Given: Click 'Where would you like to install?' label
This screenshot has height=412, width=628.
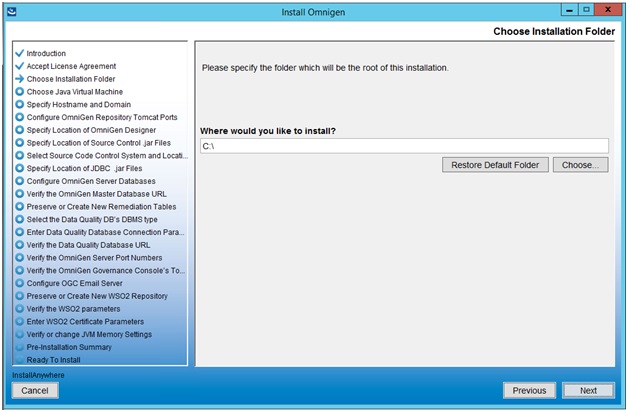Looking at the screenshot, I should point(268,131).
